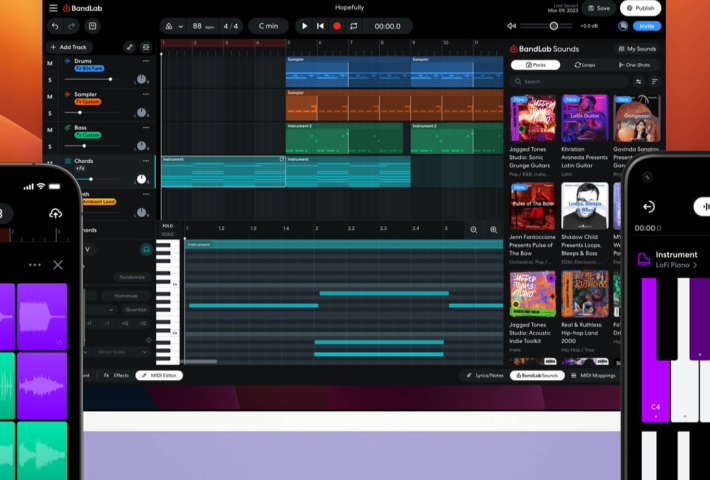Screen dimensions: 710x480
Task: Open the C min key selector
Action: [x=268, y=26]
